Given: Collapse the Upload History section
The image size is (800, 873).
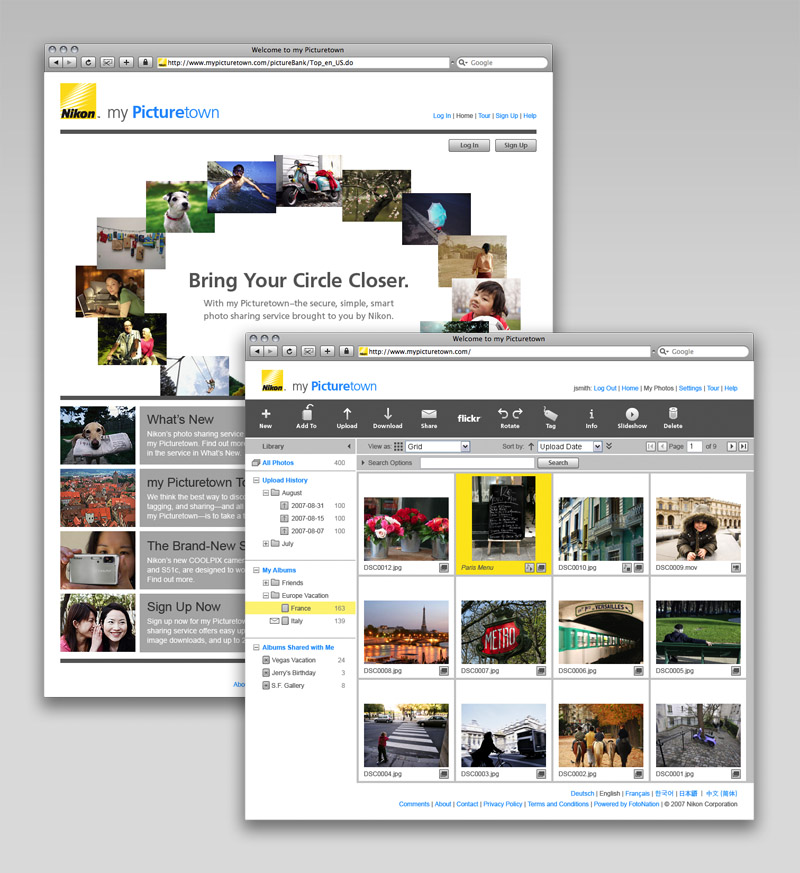Looking at the screenshot, I should pyautogui.click(x=256, y=480).
